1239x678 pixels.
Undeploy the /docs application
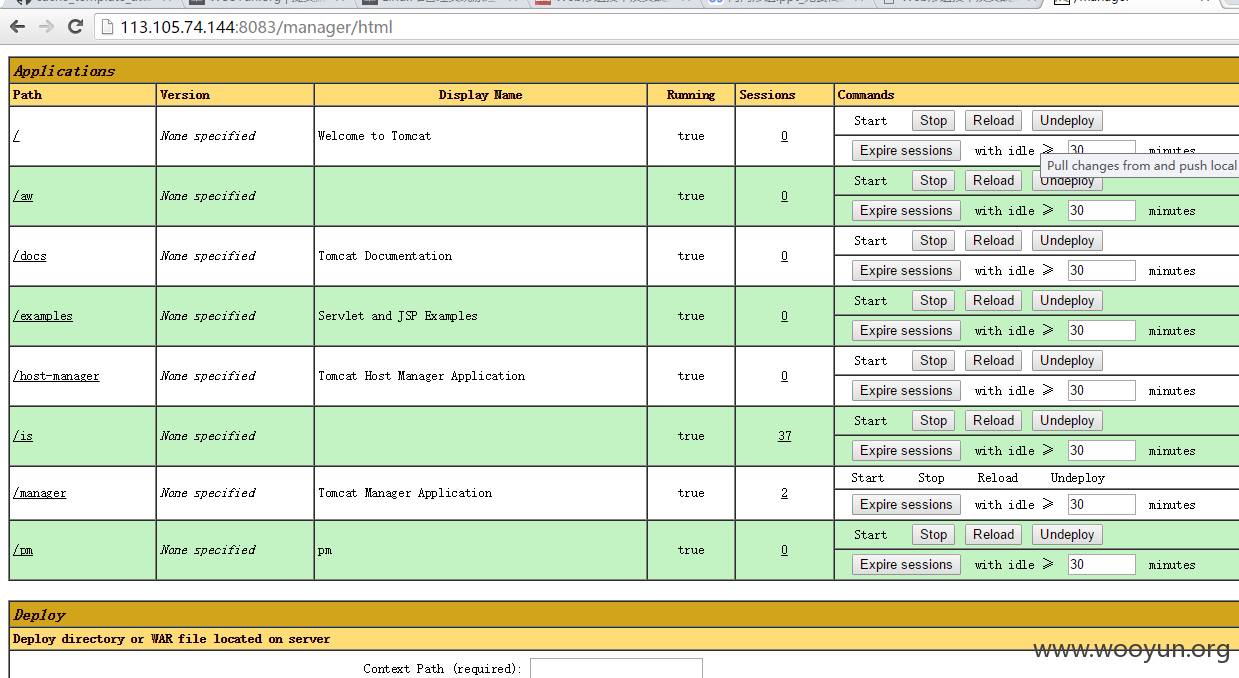[1067, 240]
